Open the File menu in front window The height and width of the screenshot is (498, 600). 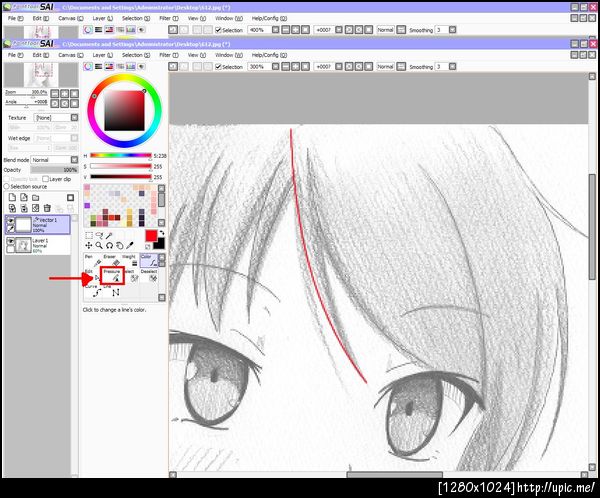(x=16, y=55)
